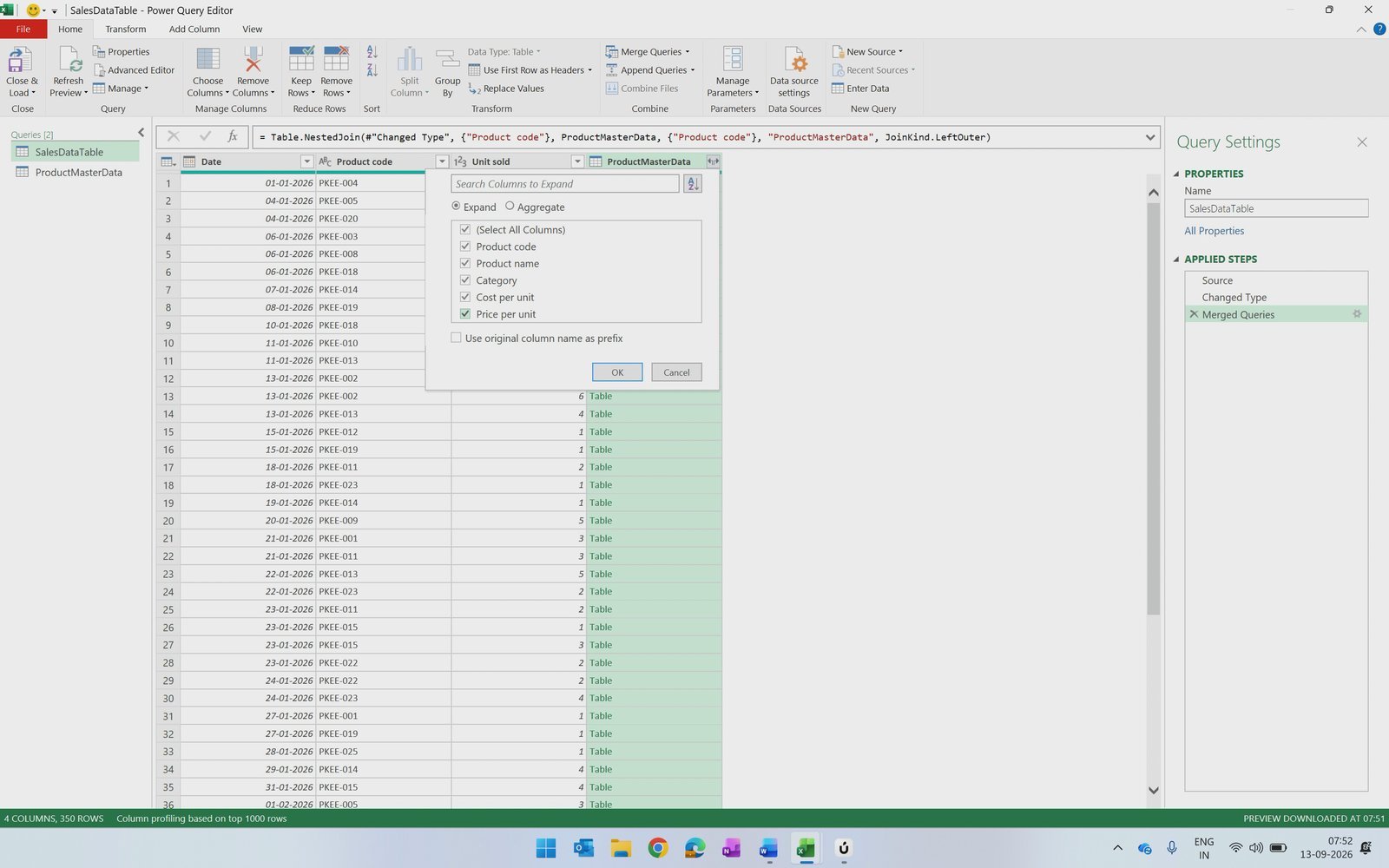Open File Explorer from the taskbar
Viewport: 1389px width, 868px height.
click(x=621, y=848)
